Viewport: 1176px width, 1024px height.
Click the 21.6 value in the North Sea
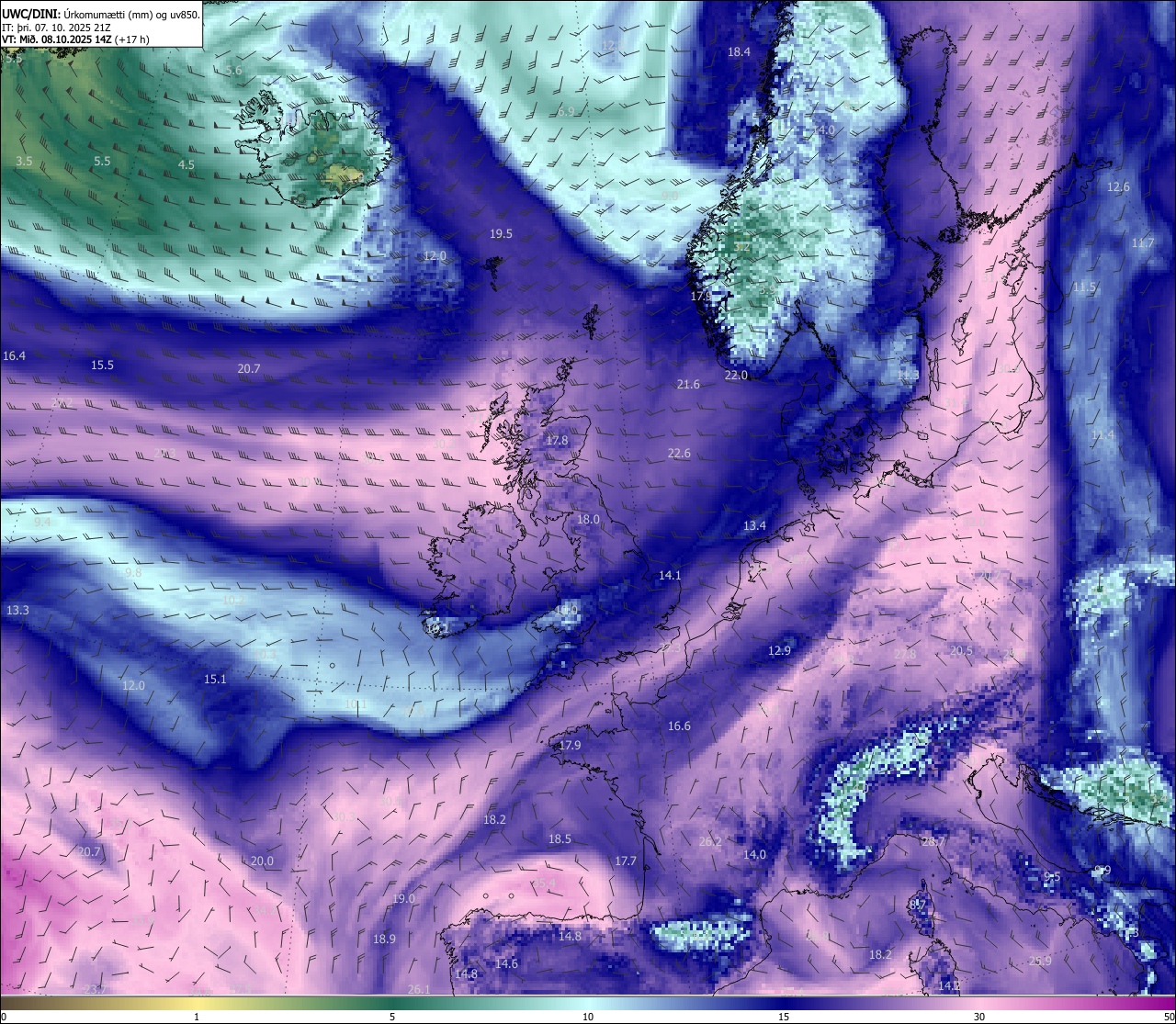[688, 384]
